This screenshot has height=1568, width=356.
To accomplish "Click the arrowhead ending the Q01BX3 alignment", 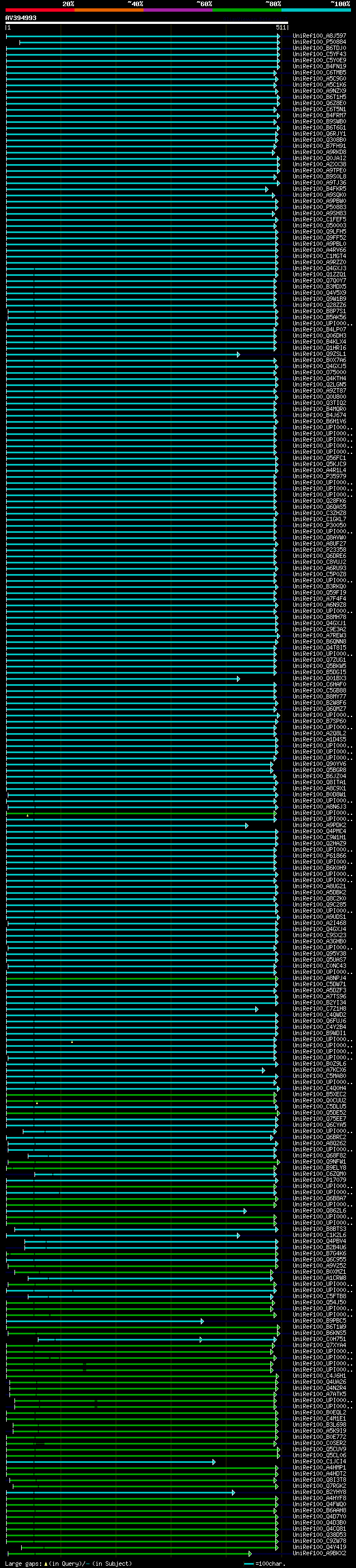I will click(238, 679).
